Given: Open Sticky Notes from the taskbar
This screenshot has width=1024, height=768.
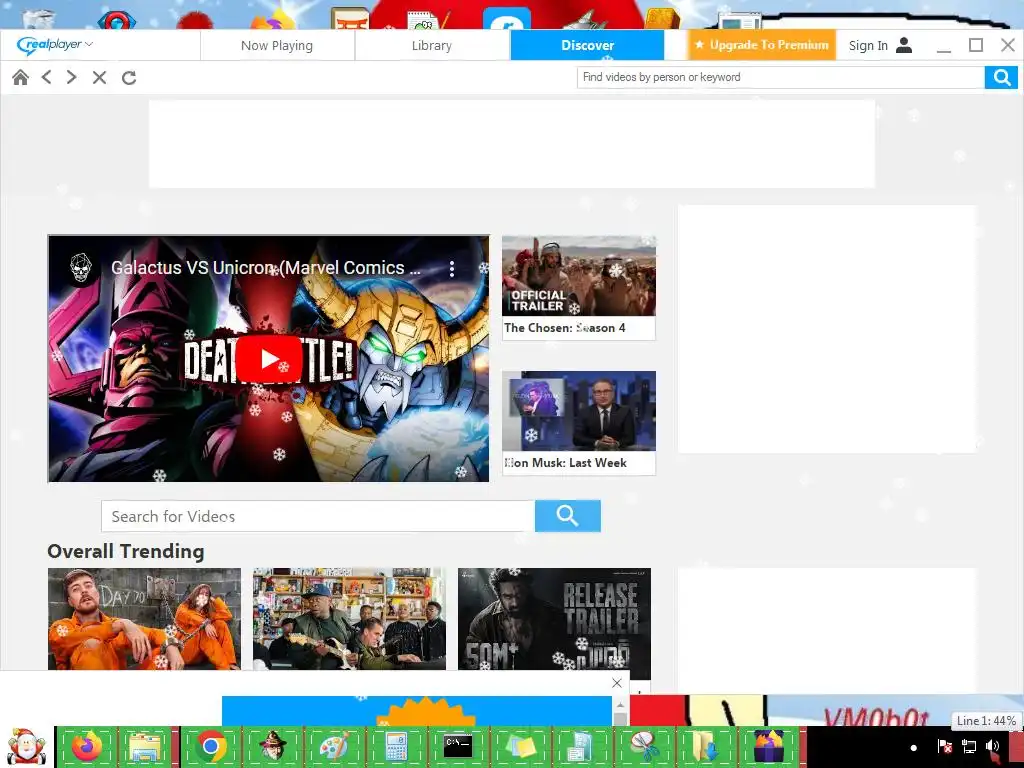Looking at the screenshot, I should [x=519, y=746].
